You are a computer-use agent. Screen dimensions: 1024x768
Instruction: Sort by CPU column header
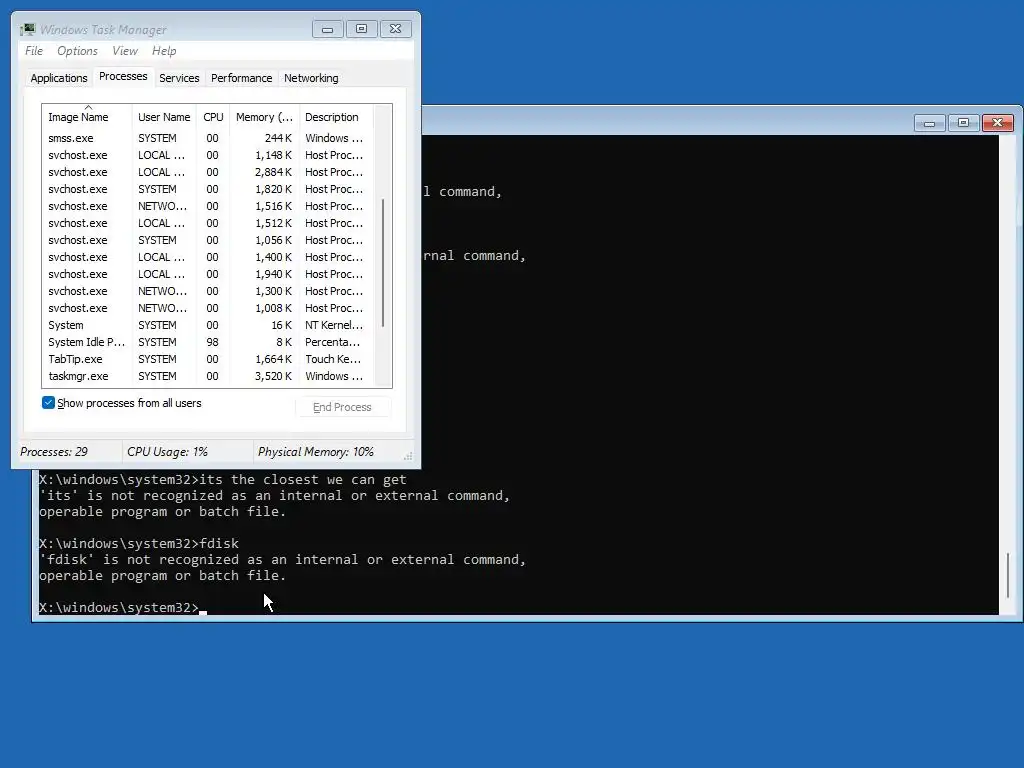213,117
